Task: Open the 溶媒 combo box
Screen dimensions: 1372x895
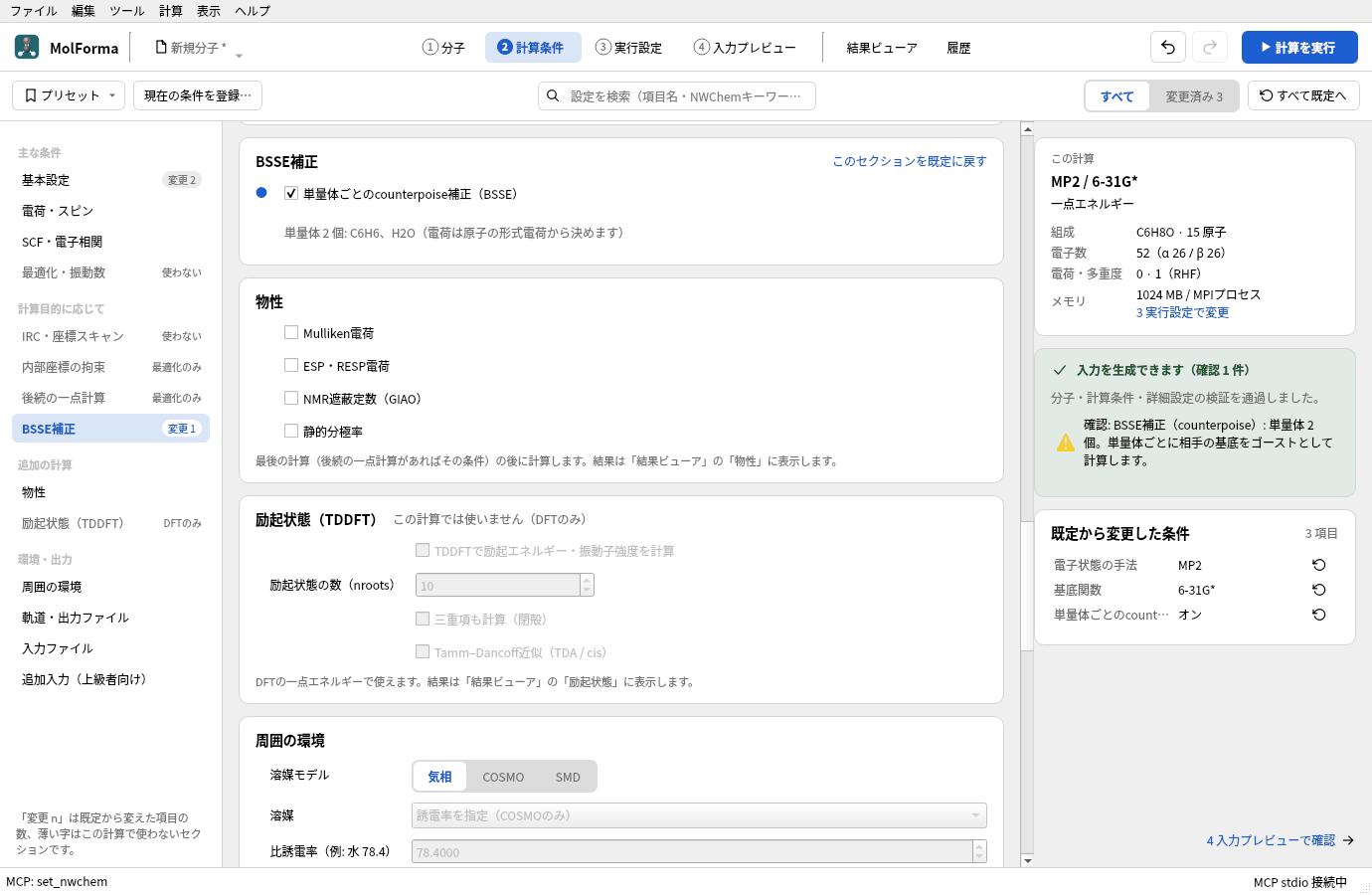Action: 699,815
